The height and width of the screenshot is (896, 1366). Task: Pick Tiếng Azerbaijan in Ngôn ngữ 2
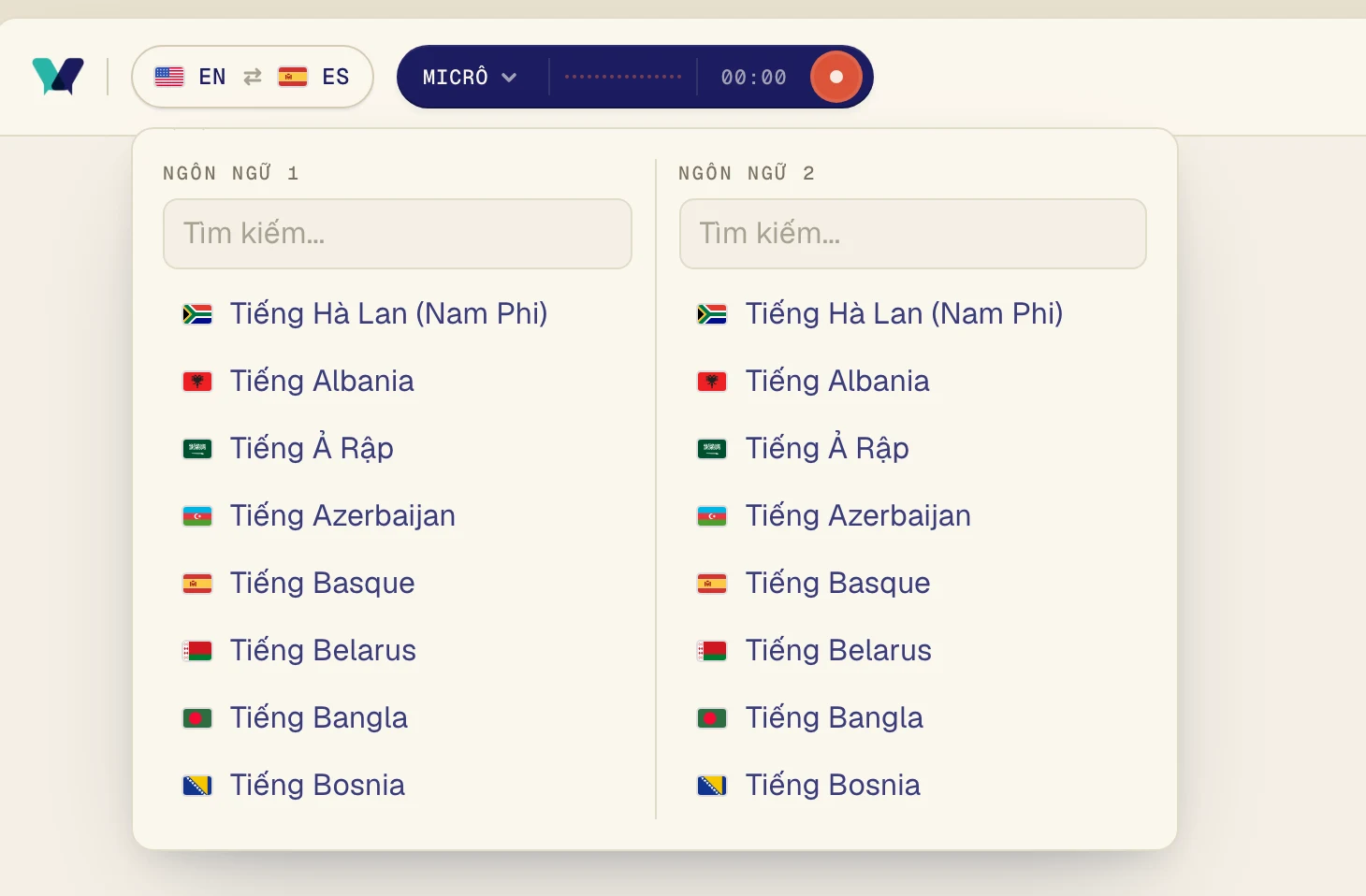coord(913,515)
